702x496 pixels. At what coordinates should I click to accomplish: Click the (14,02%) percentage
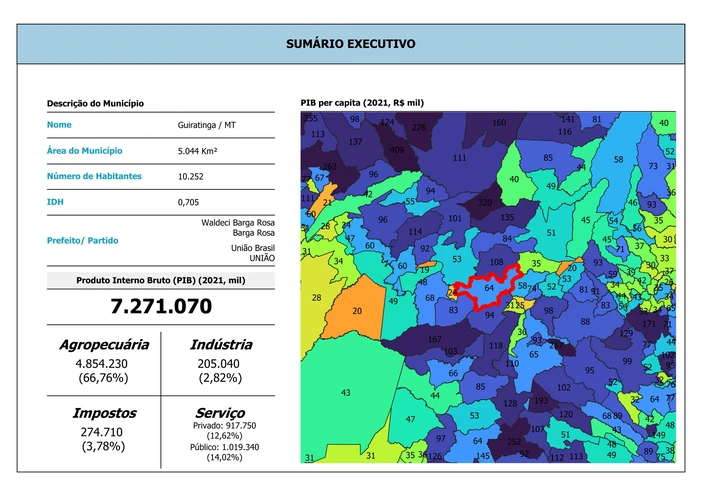224,457
